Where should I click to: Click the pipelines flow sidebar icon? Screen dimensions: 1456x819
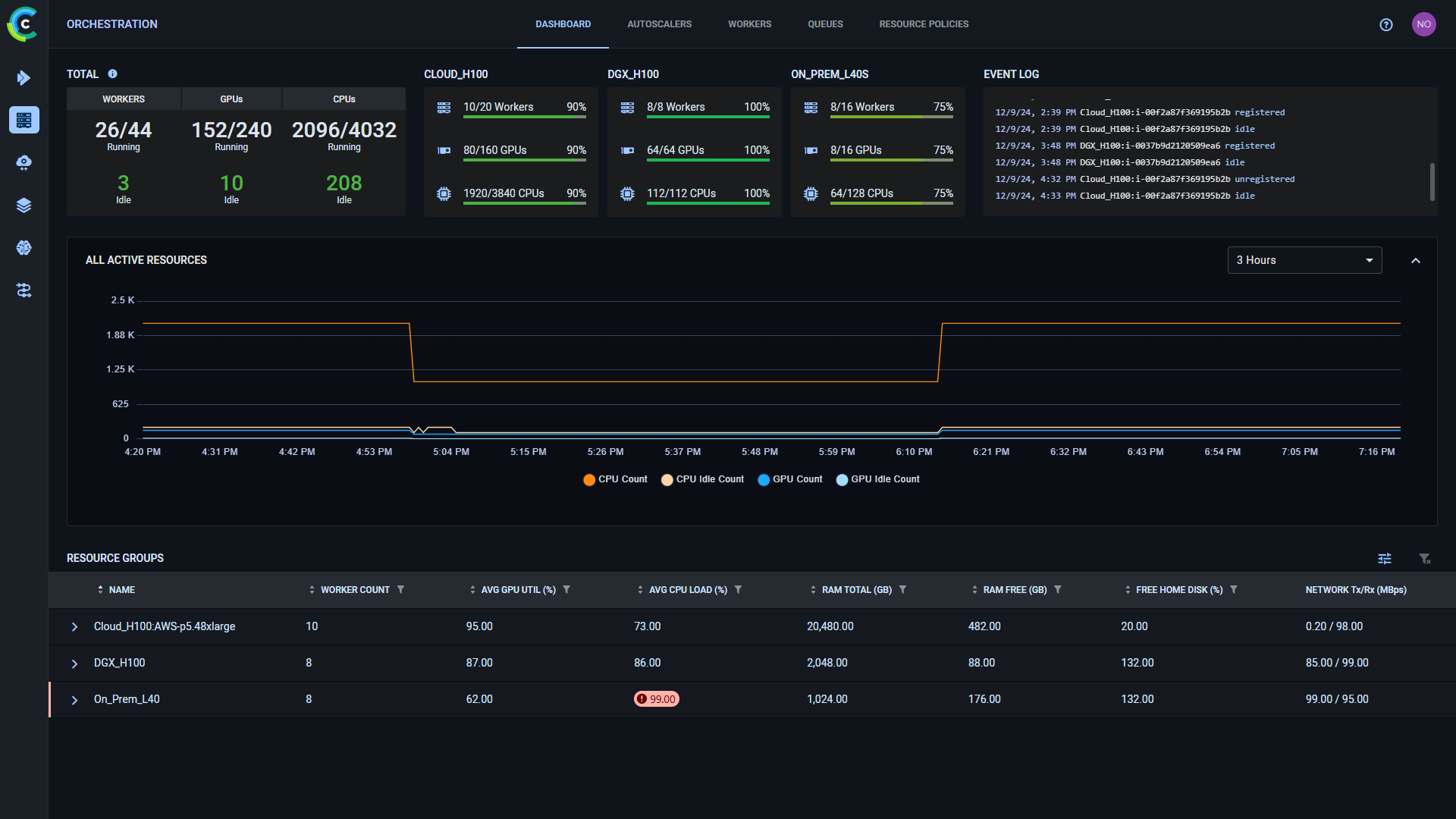[x=24, y=290]
